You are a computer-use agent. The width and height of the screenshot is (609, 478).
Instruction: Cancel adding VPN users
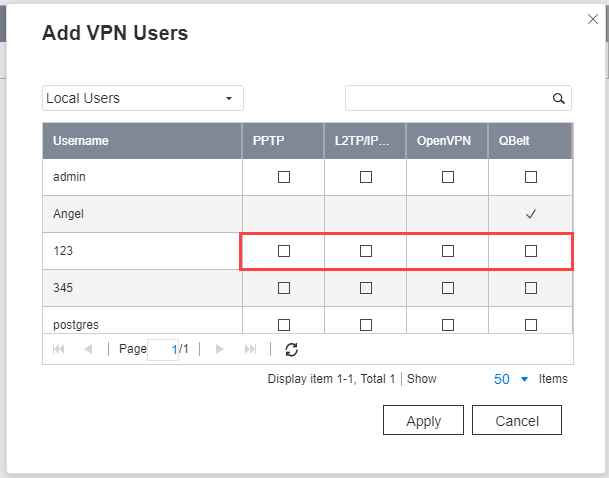click(x=517, y=420)
